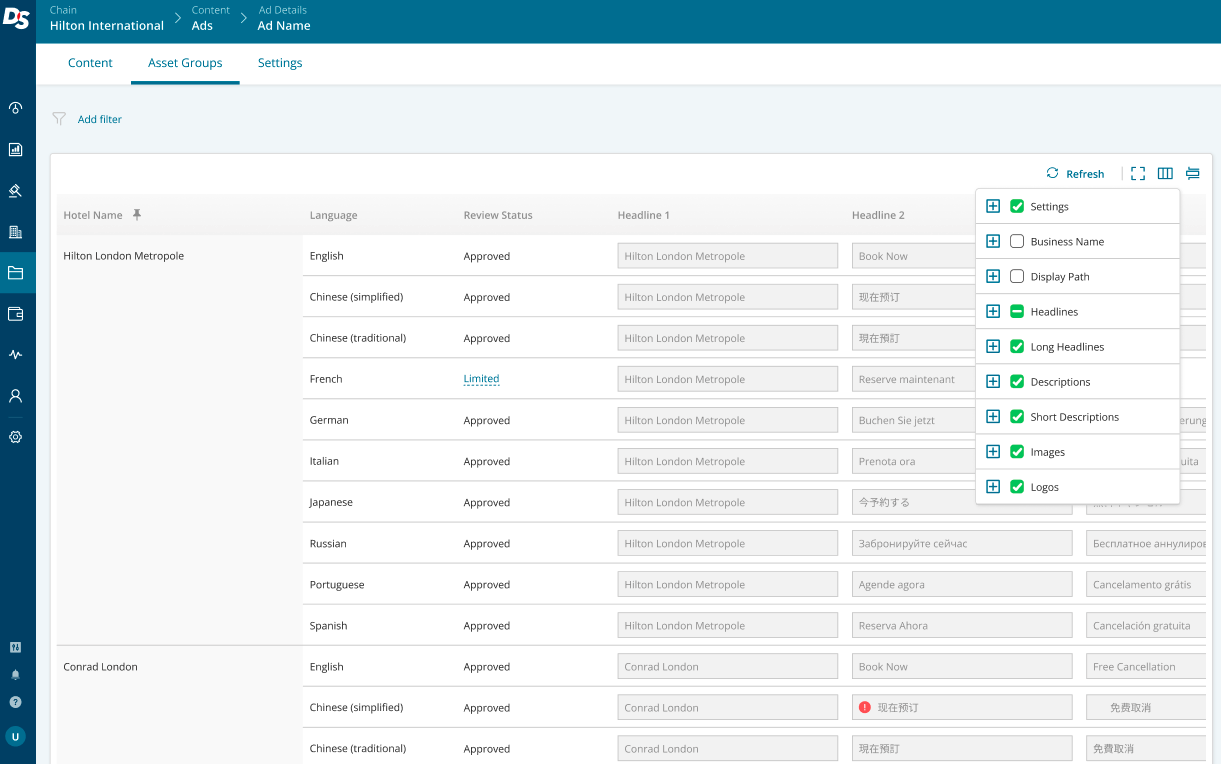Viewport: 1221px width, 764px height.
Task: Open the user profile icon in sidebar
Action: click(15, 396)
